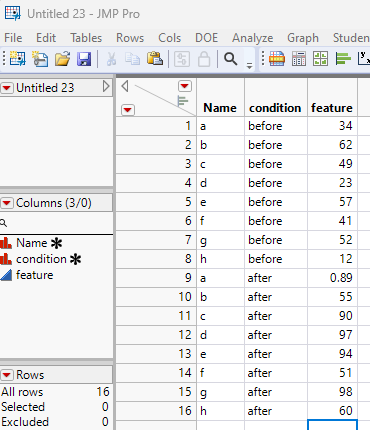This screenshot has width=370, height=430.
Task: Click the padlock toolbar icon
Action: [204, 59]
